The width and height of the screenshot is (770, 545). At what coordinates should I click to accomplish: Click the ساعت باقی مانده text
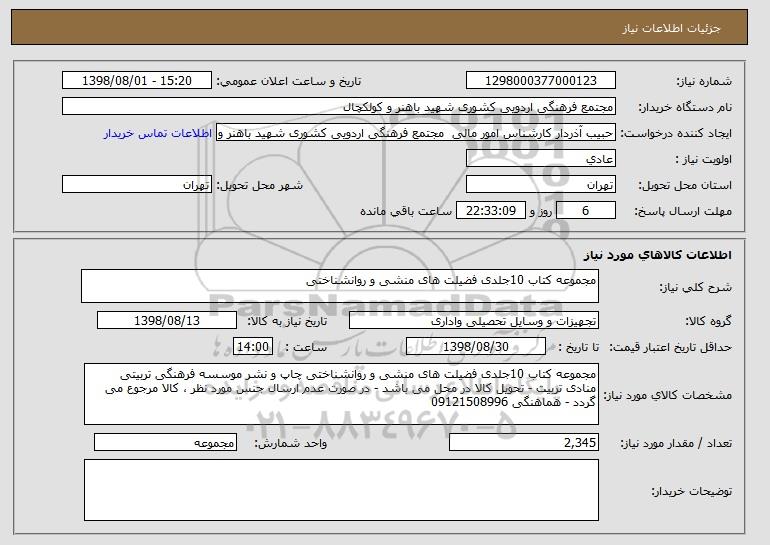click(406, 211)
